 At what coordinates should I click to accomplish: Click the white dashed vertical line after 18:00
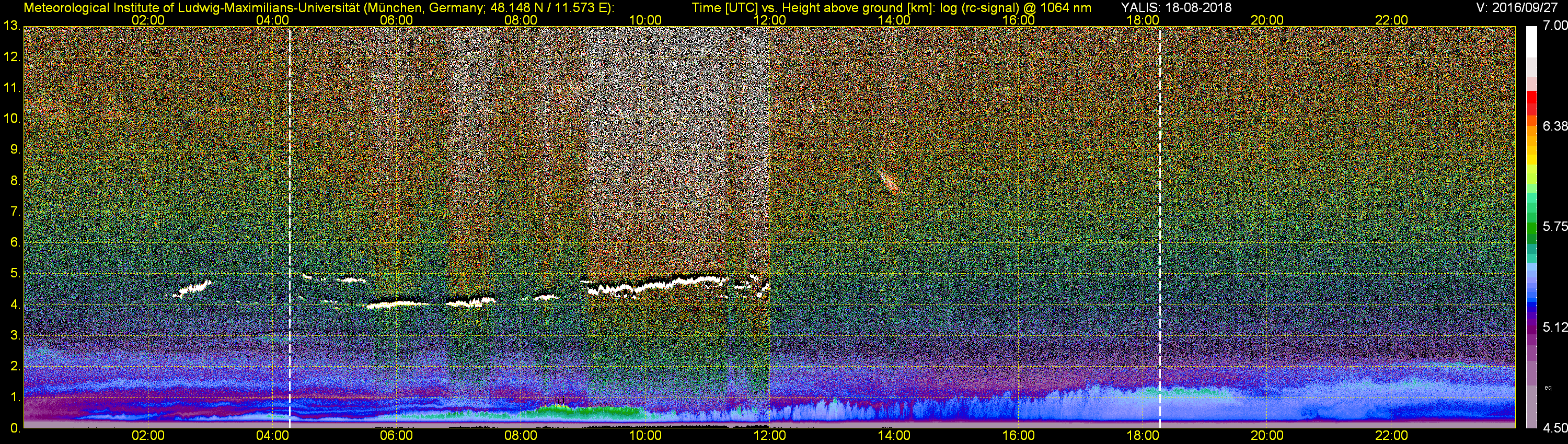[x=1160, y=227]
